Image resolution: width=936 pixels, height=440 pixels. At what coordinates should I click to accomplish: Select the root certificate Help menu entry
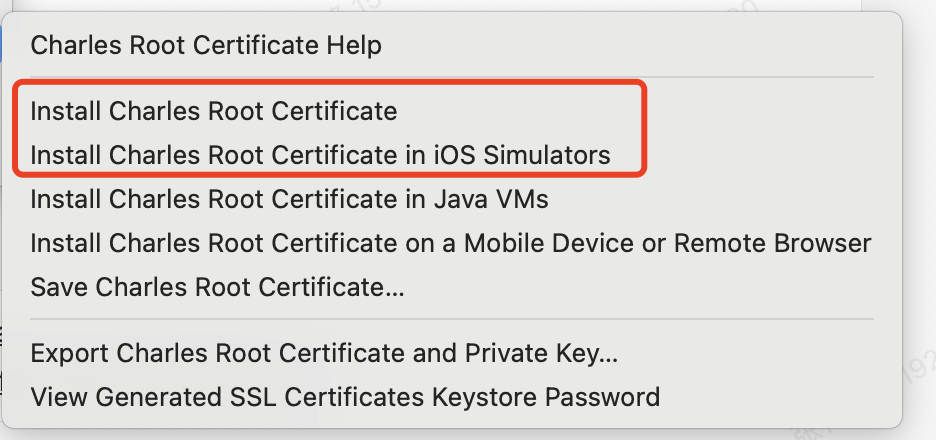(206, 45)
